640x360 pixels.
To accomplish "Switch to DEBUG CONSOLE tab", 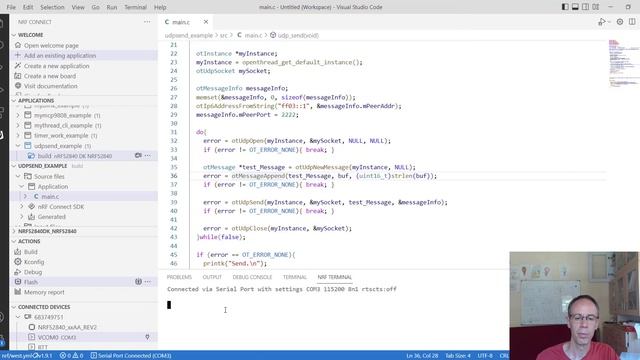I will pos(252,277).
